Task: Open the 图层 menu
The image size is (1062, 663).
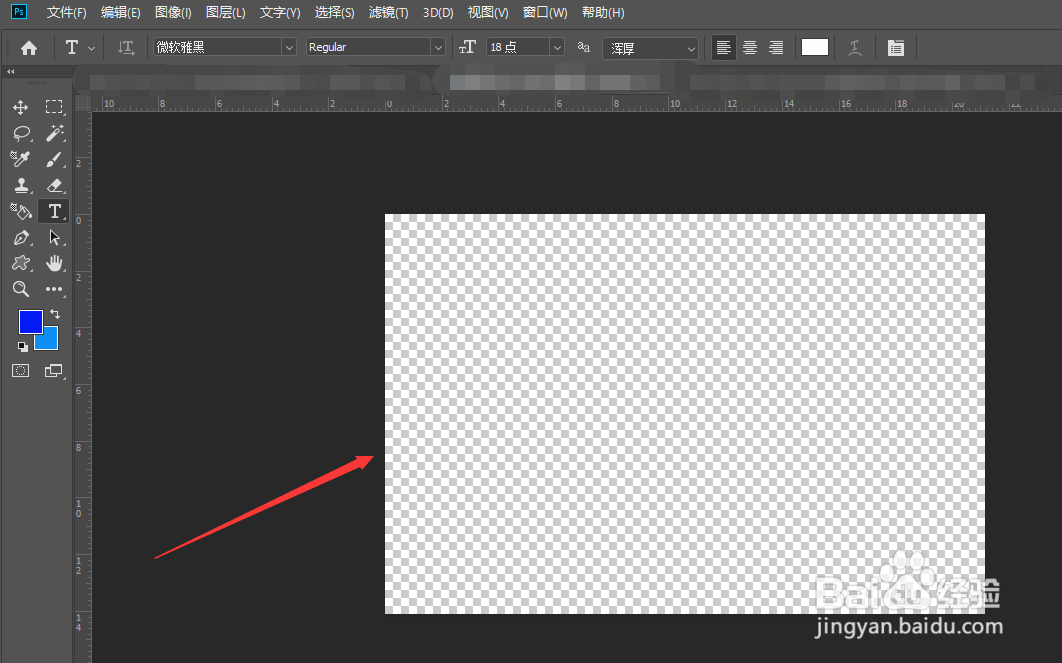Action: pyautogui.click(x=224, y=13)
